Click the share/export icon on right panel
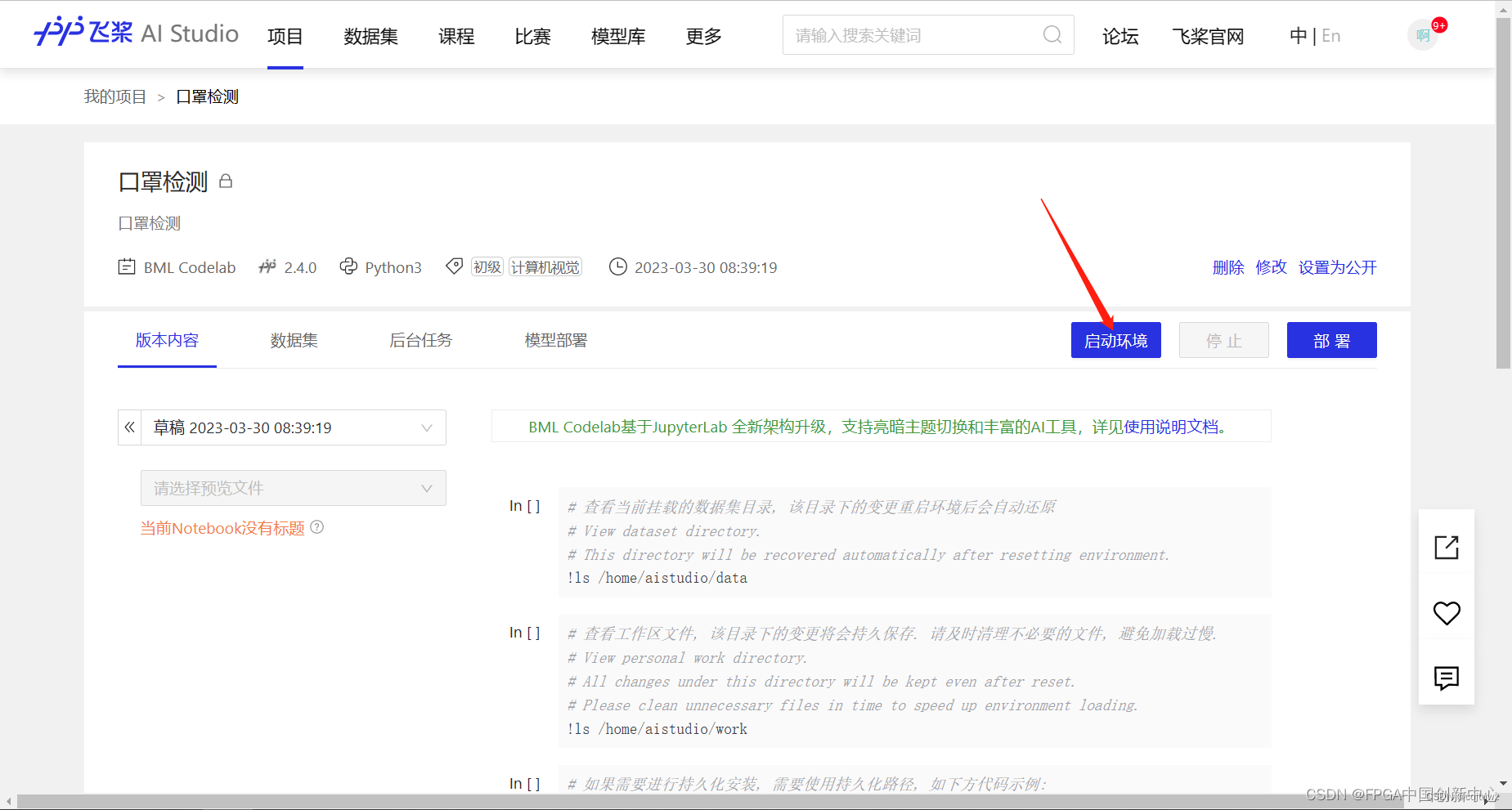 [x=1447, y=547]
